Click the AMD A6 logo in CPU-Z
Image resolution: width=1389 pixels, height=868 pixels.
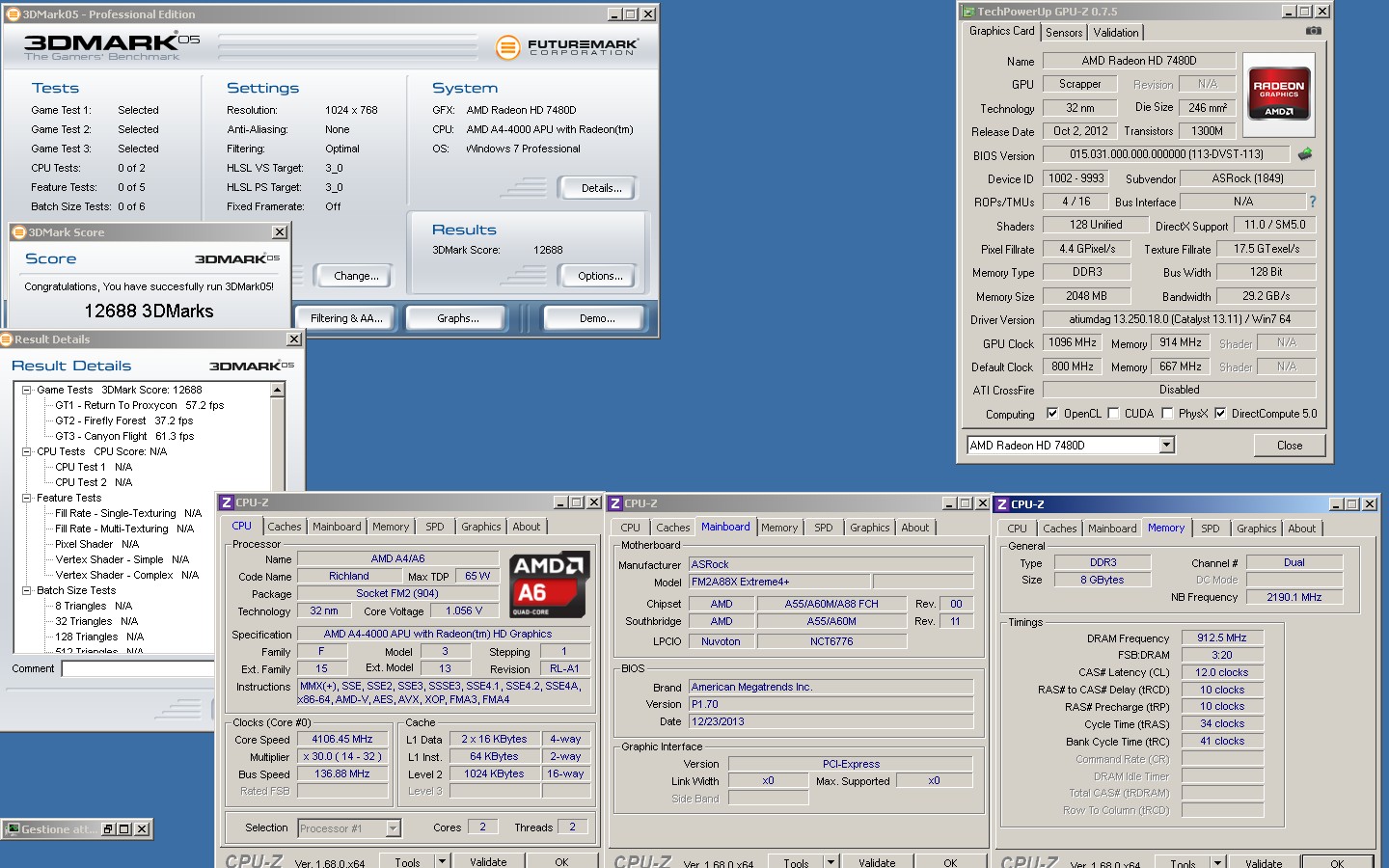click(x=548, y=584)
